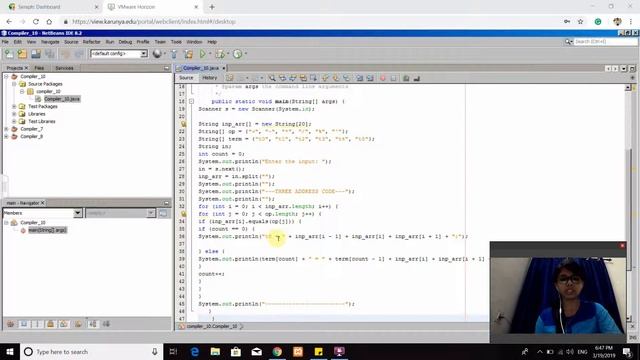This screenshot has width=640, height=360.
Task: Toggle Fully Qualified Names in Navigator
Action: tap(78, 324)
